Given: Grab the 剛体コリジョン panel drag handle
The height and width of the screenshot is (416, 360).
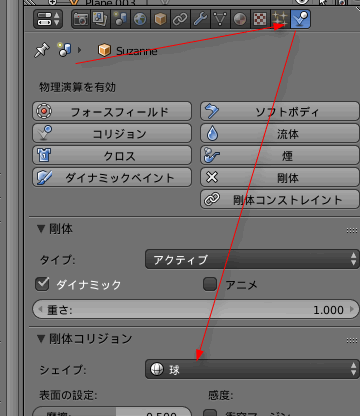Looking at the screenshot, I should 352,340.
